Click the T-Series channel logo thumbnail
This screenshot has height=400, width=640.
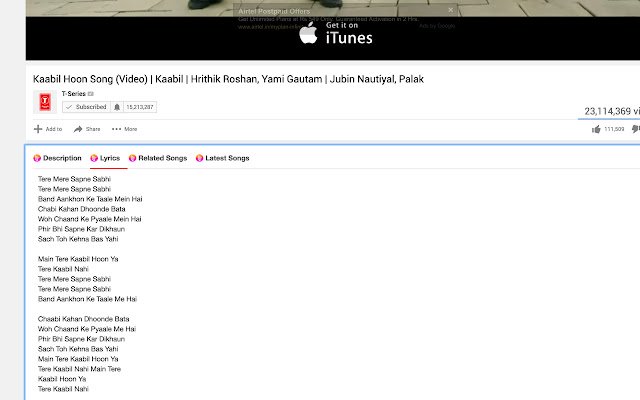[x=45, y=102]
